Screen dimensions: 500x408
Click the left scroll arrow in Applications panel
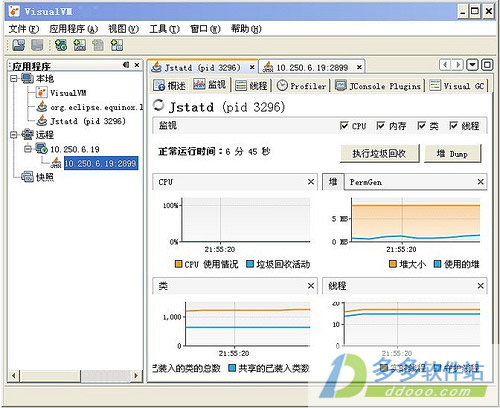[14, 376]
